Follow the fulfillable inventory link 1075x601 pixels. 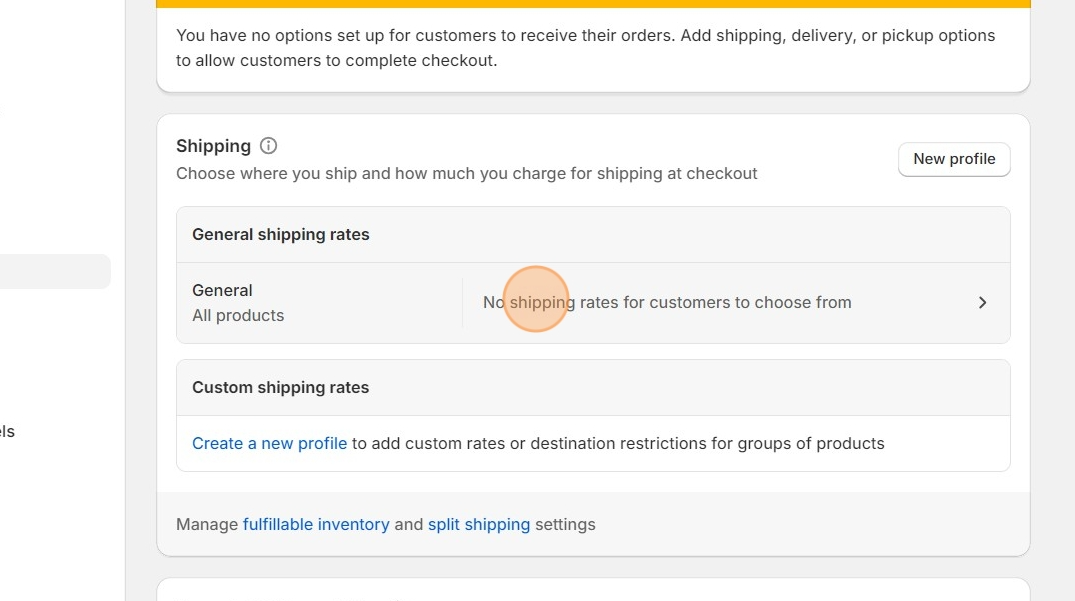pos(316,524)
